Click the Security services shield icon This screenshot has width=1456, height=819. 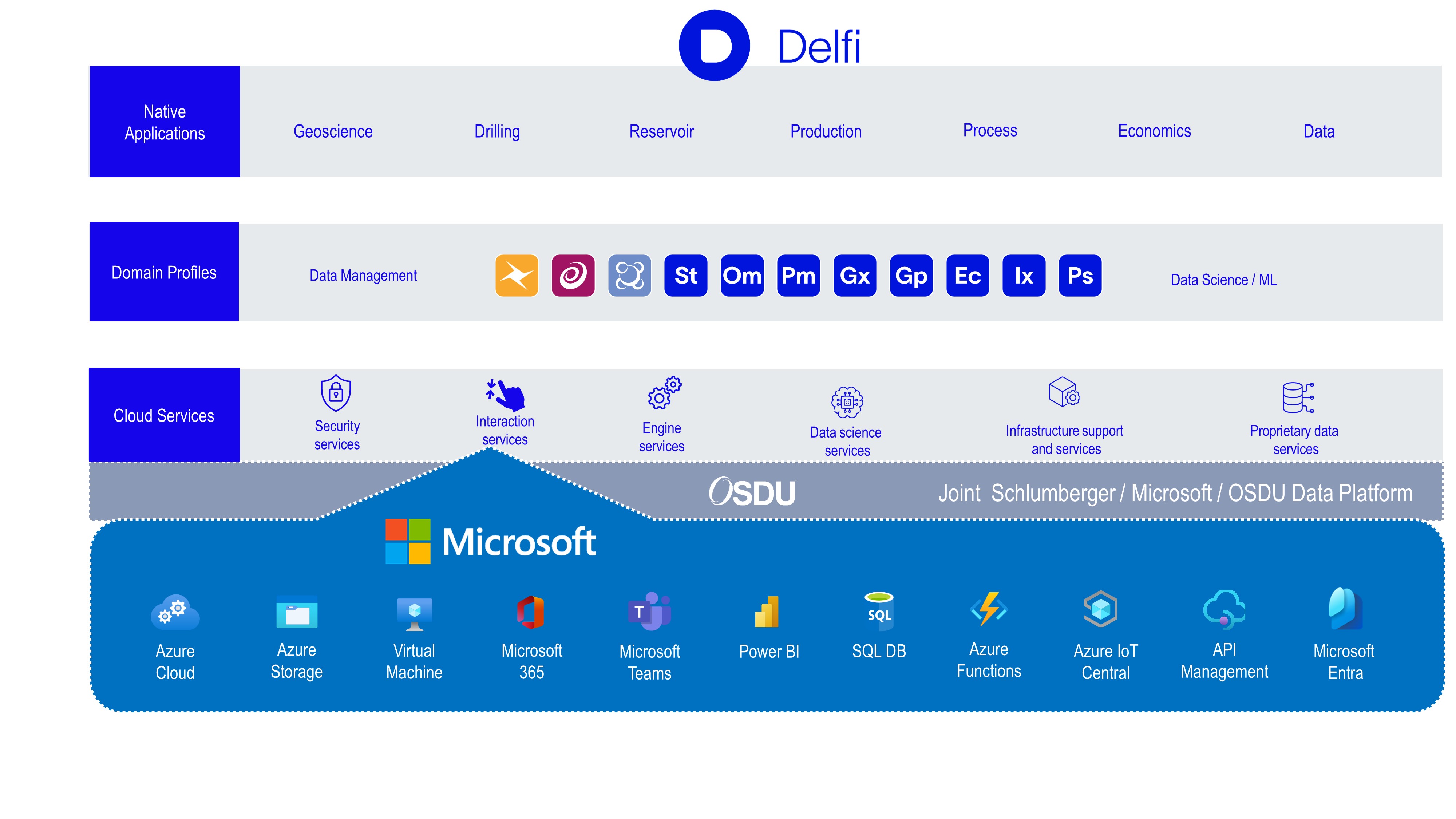coord(336,392)
